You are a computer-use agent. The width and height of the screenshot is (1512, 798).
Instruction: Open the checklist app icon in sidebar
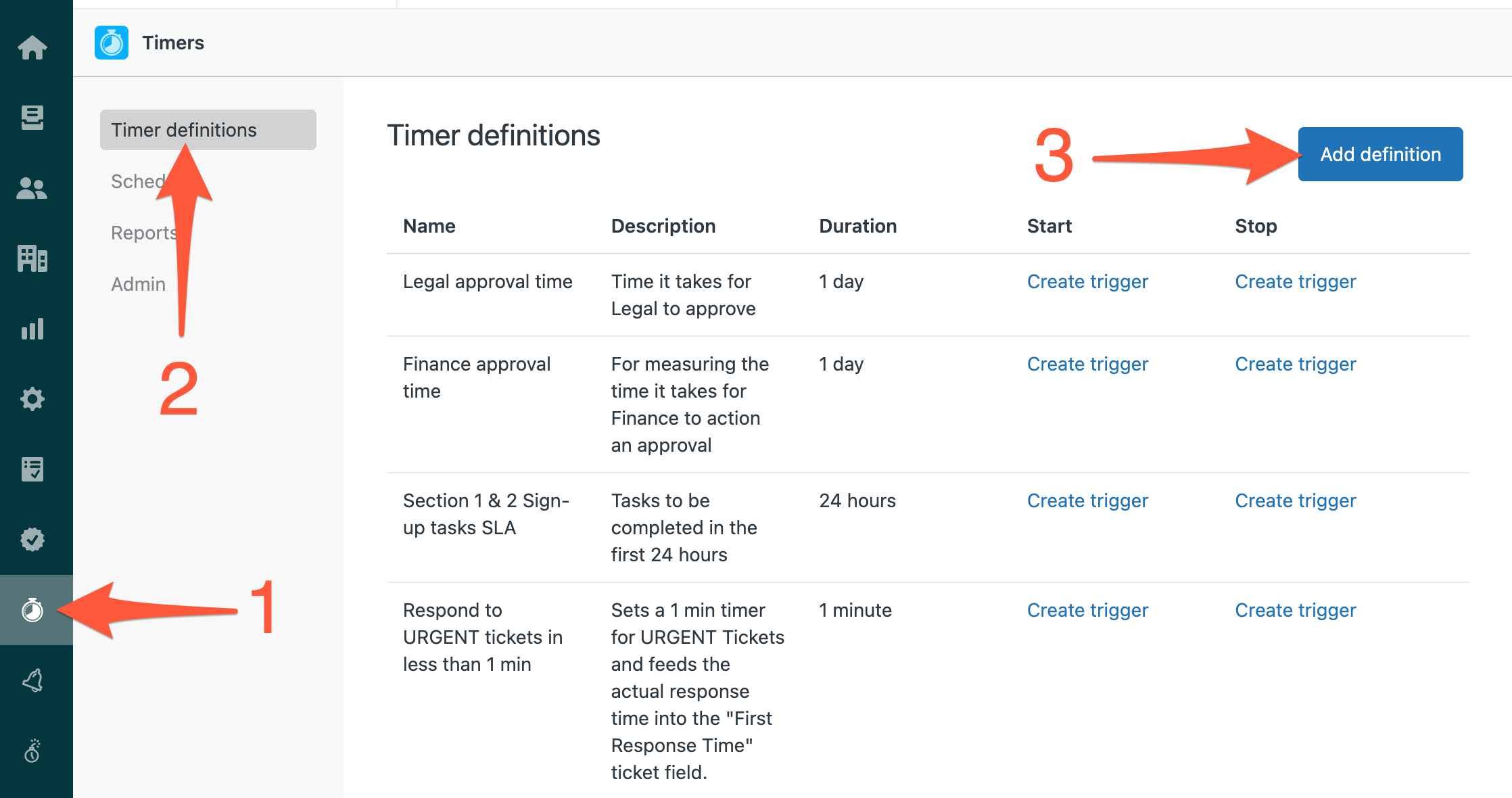coord(32,469)
